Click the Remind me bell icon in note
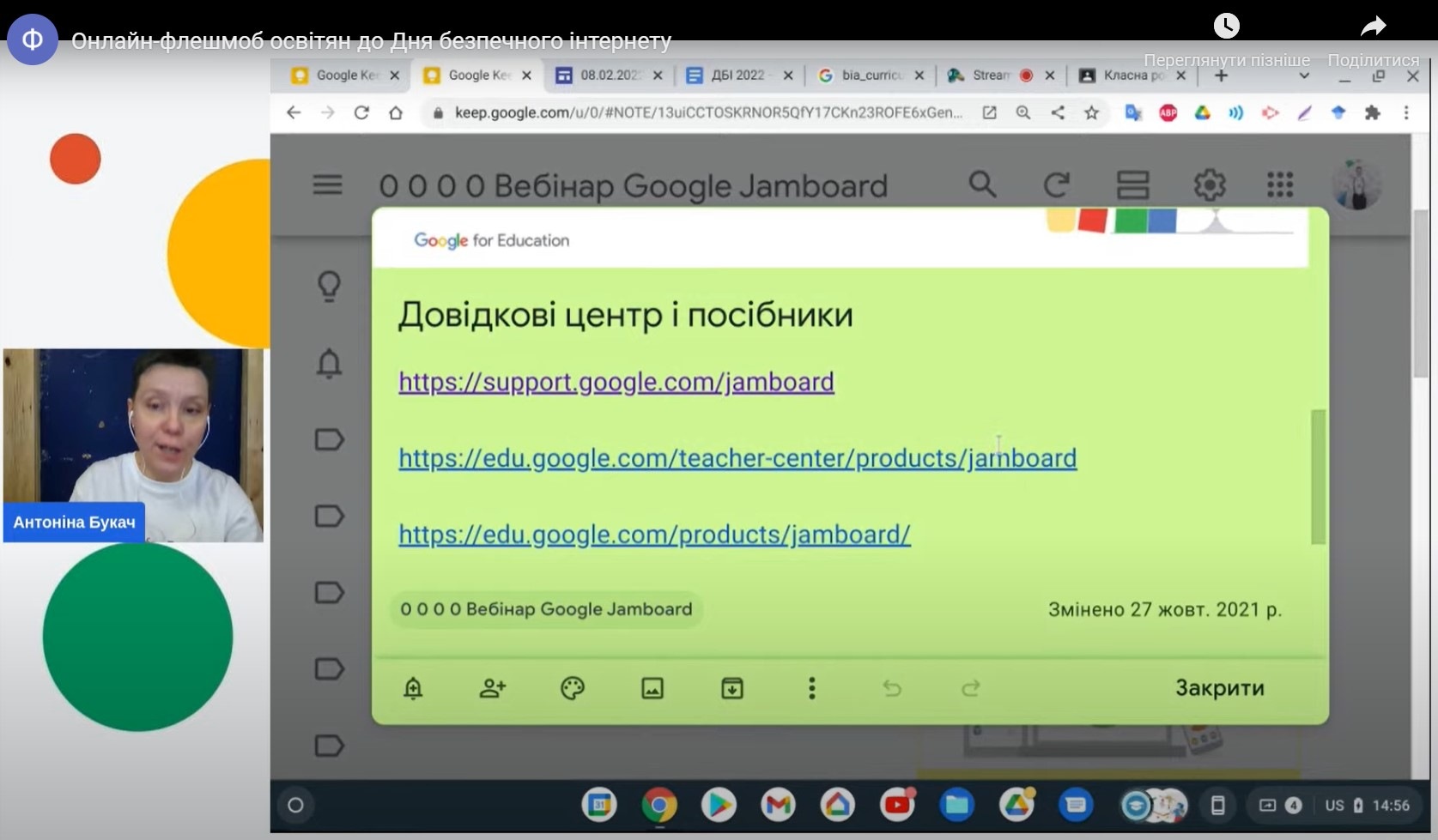This screenshot has height=840, width=1438. [x=413, y=688]
